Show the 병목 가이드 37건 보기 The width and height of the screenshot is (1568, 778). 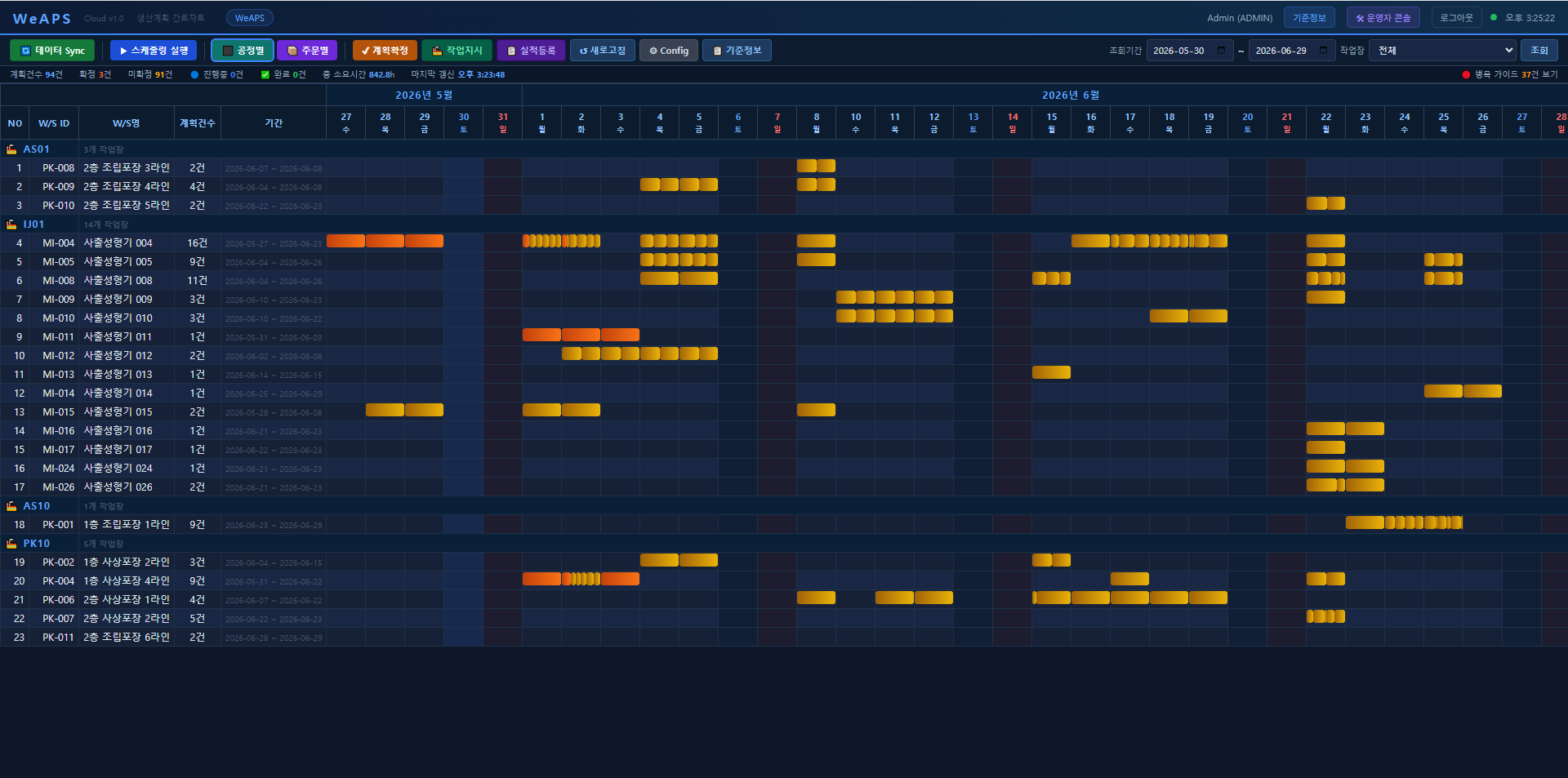pyautogui.click(x=1510, y=74)
